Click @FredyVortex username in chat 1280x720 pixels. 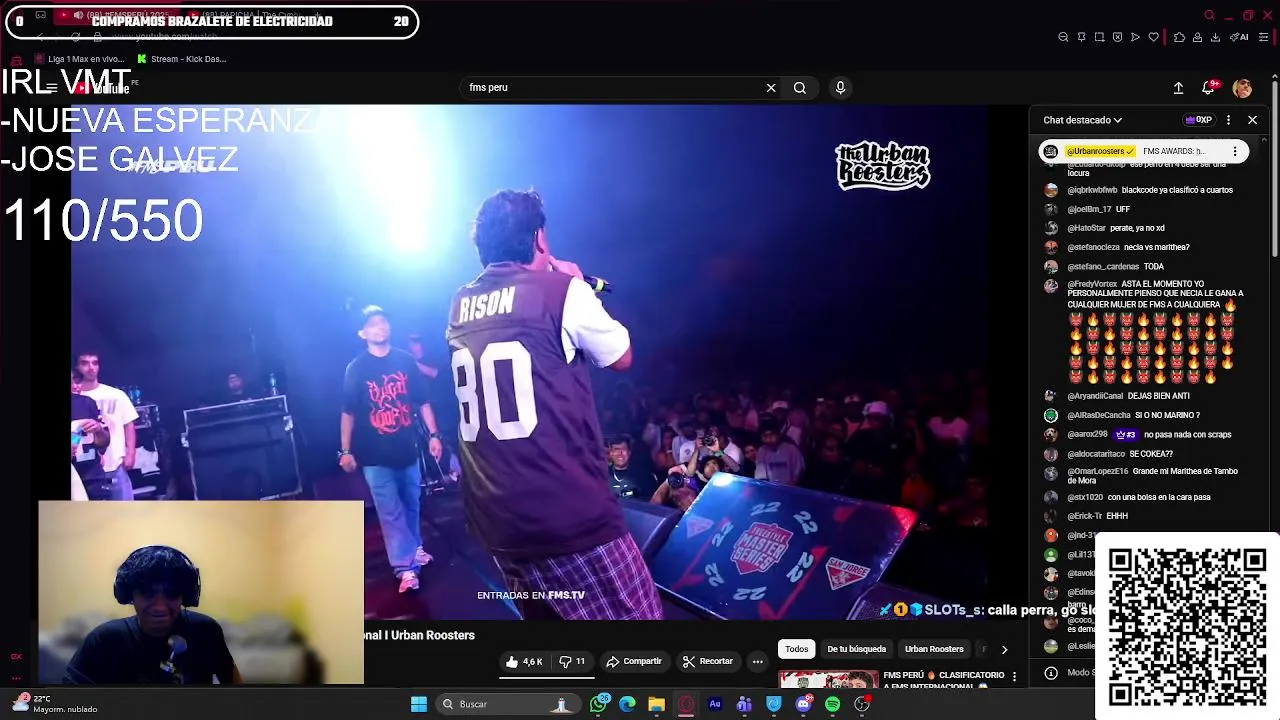tap(1092, 285)
